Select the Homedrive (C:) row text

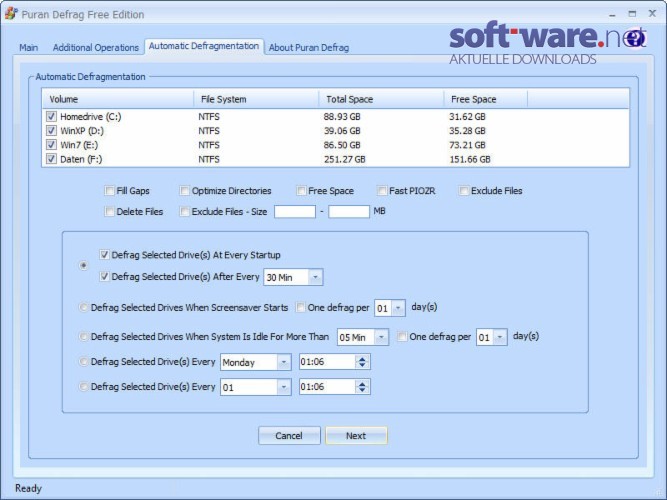[91, 117]
